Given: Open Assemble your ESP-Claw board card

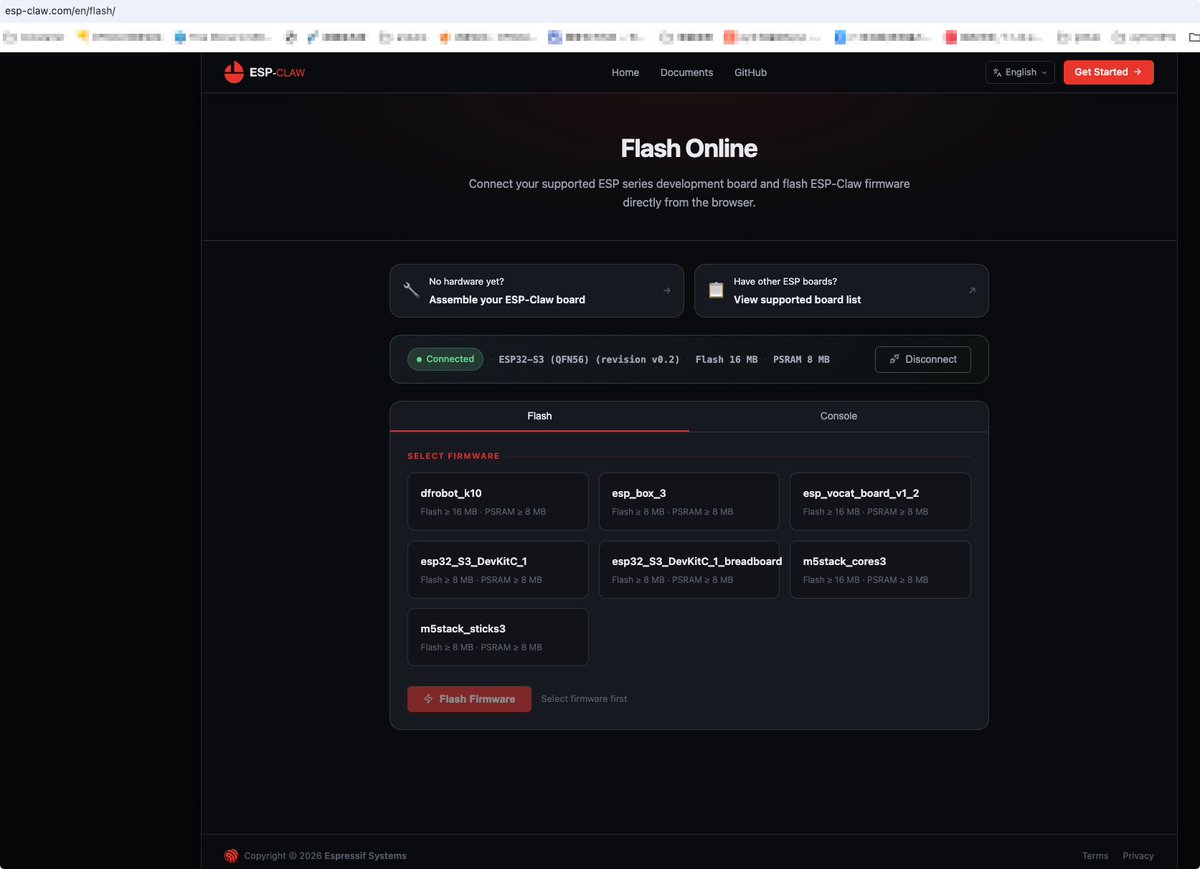Looking at the screenshot, I should 537,291.
